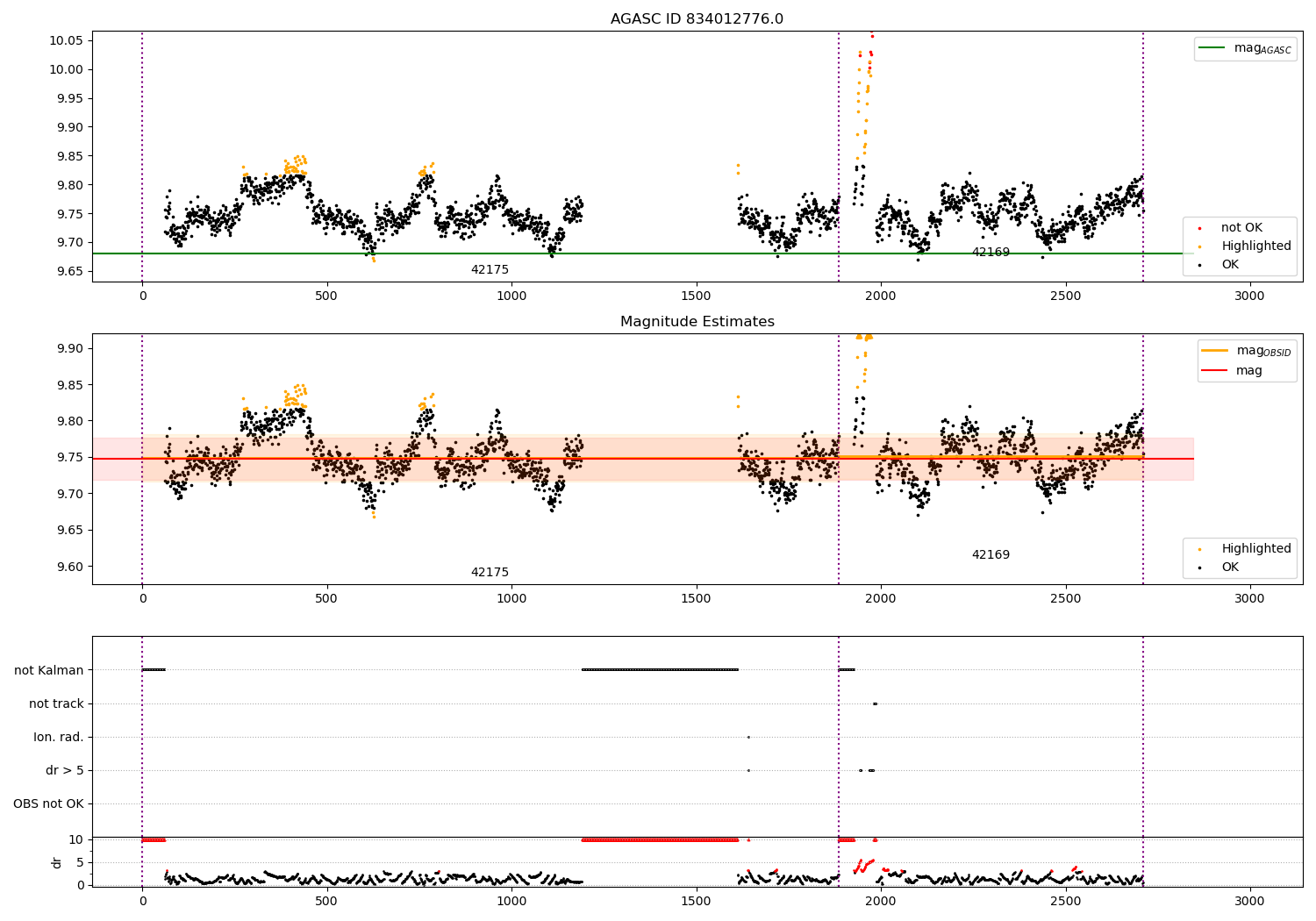Click the 9.90 tick on Magnitude Estimates plot

[69, 349]
